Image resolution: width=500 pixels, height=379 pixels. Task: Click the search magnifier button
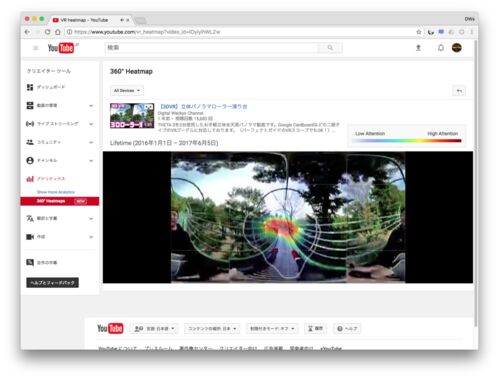(330, 48)
